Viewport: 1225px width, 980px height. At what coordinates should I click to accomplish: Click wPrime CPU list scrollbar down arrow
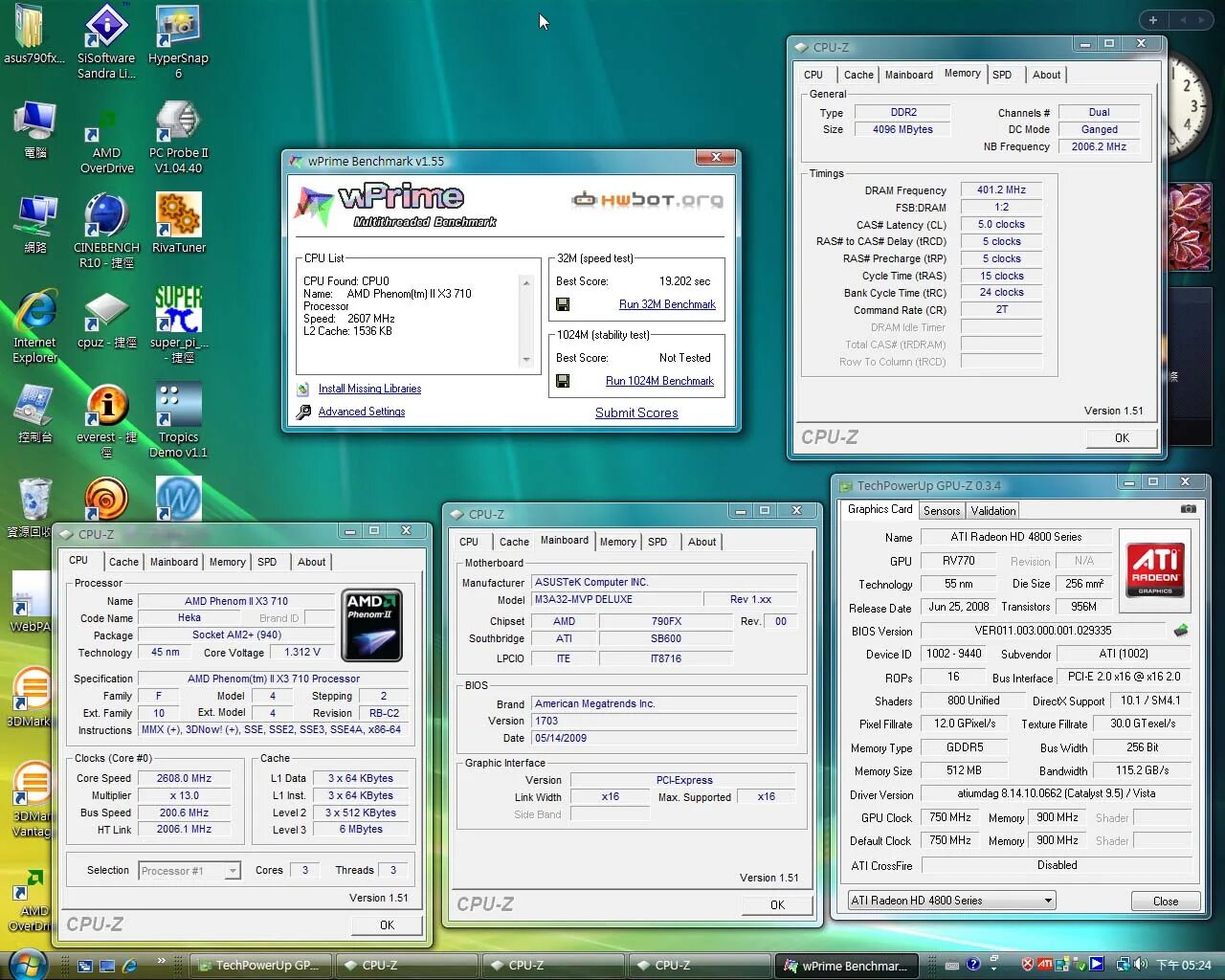pos(526,360)
